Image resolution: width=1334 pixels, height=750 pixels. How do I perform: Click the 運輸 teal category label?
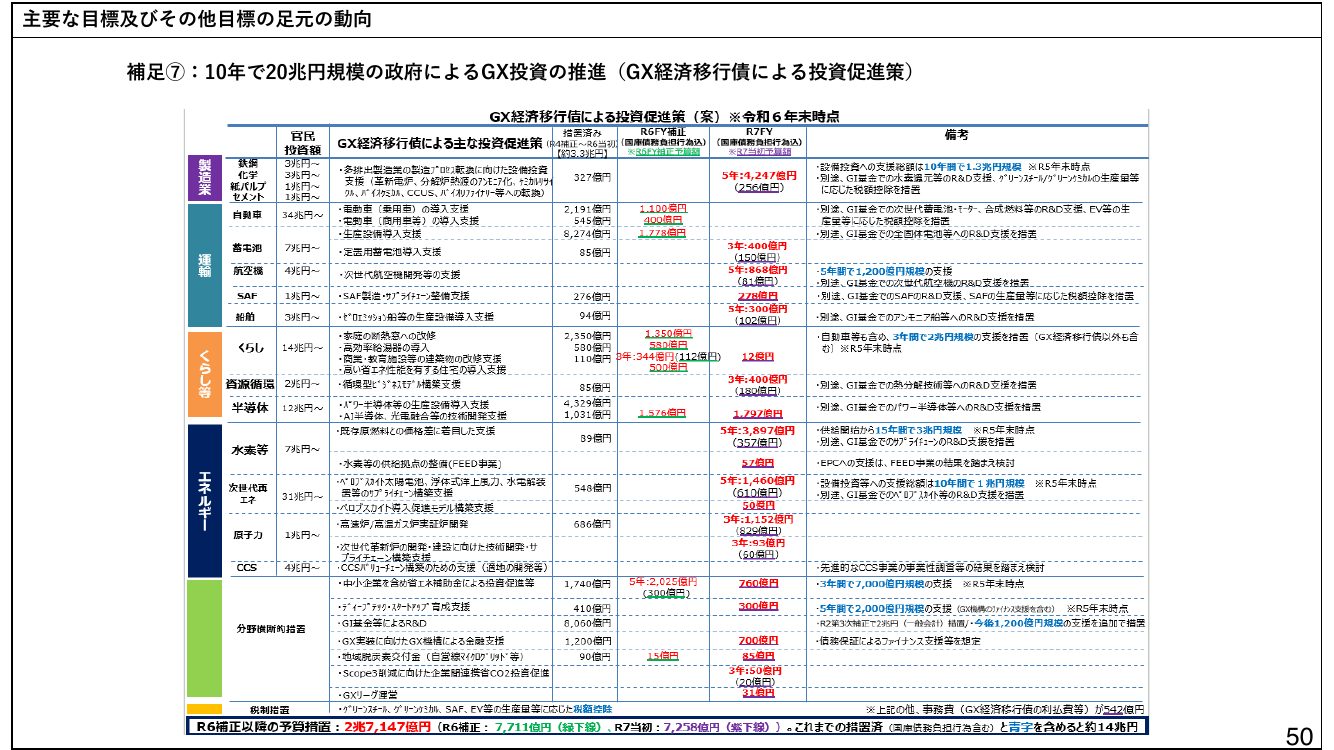(x=204, y=265)
